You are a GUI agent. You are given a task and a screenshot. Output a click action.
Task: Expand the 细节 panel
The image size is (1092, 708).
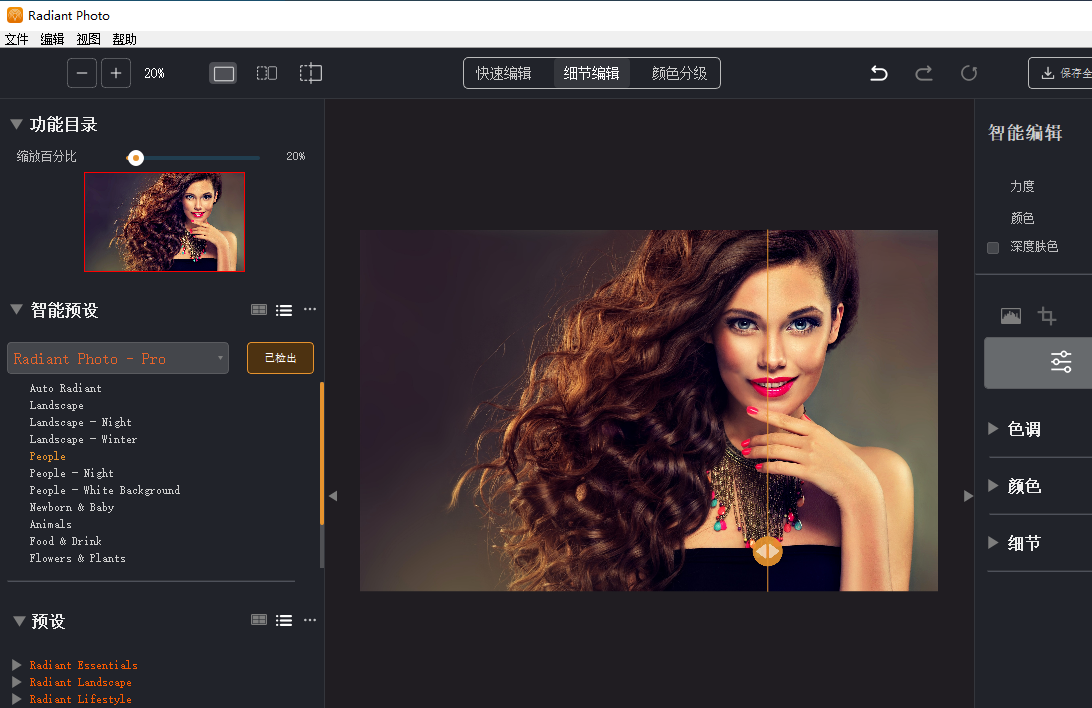pos(993,542)
